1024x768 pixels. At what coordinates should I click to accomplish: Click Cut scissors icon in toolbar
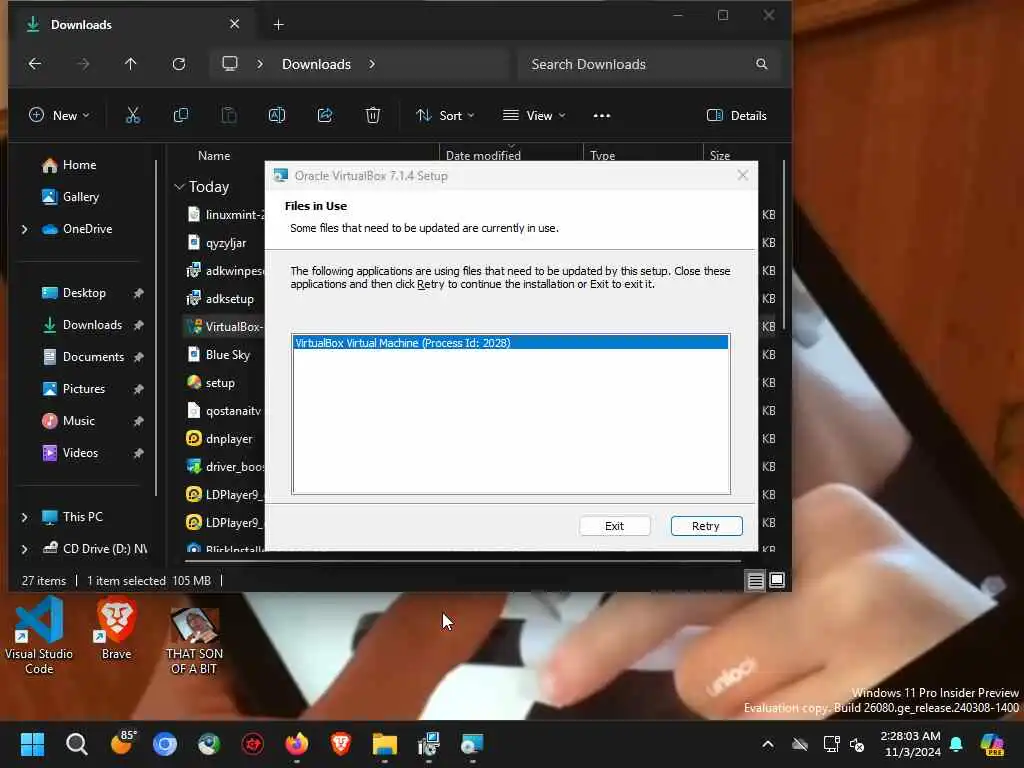click(133, 116)
